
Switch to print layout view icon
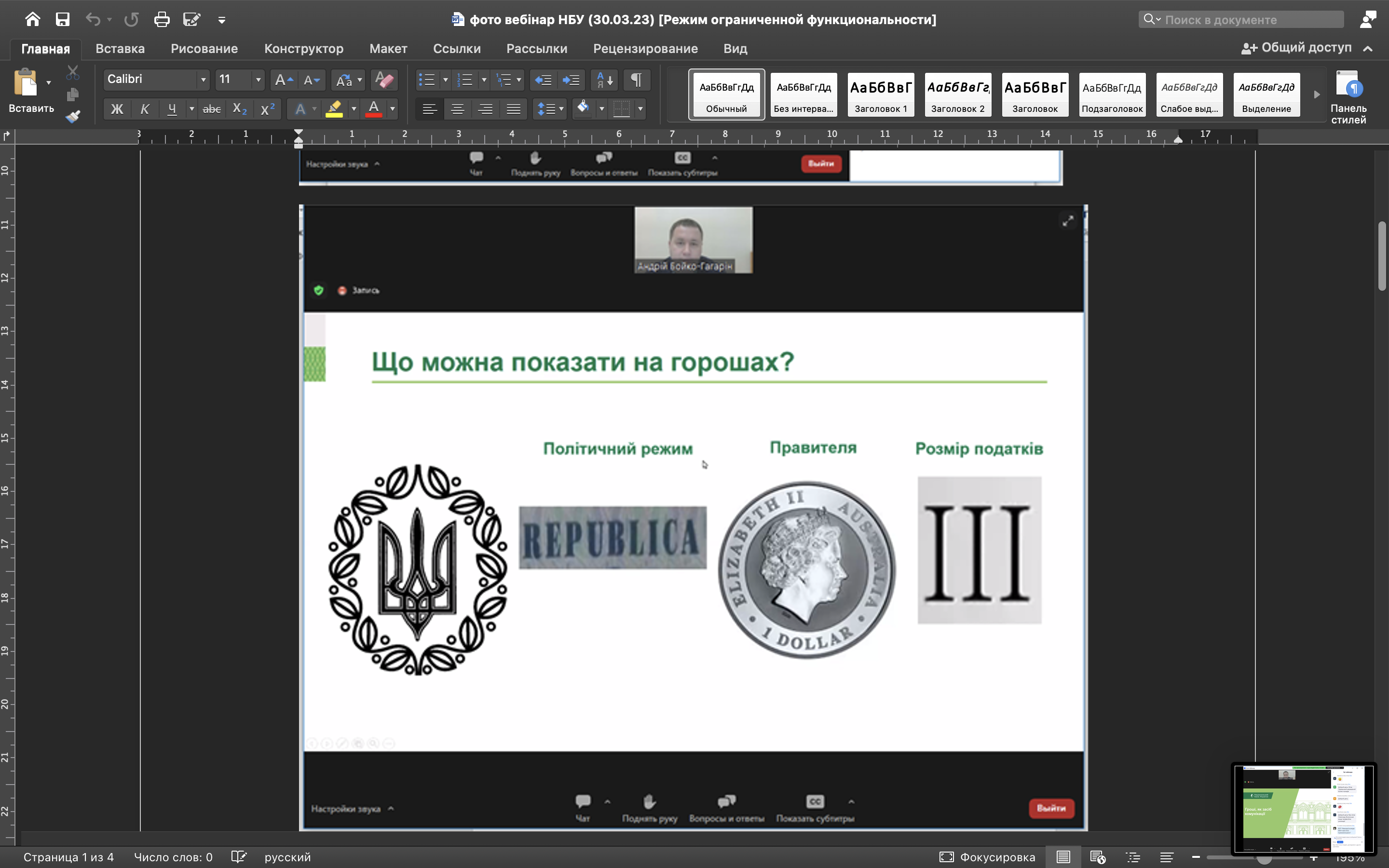(1063, 857)
